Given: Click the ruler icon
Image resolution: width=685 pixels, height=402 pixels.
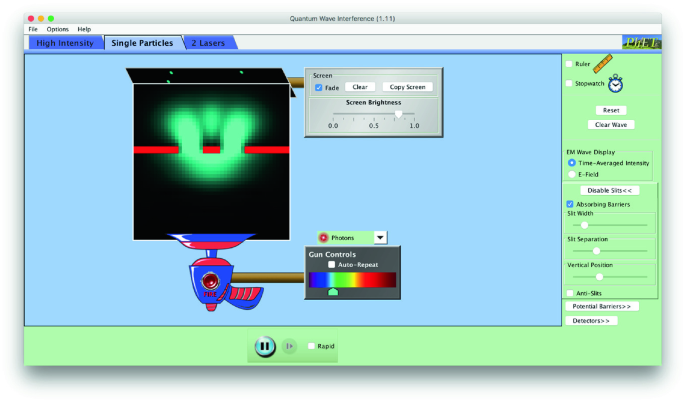Looking at the screenshot, I should coord(602,65).
